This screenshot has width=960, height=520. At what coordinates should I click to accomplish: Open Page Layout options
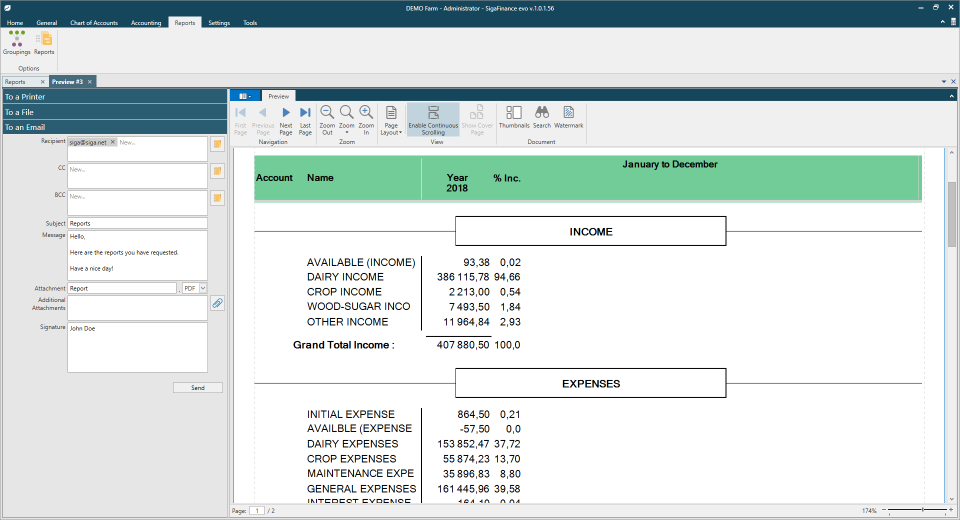391,120
